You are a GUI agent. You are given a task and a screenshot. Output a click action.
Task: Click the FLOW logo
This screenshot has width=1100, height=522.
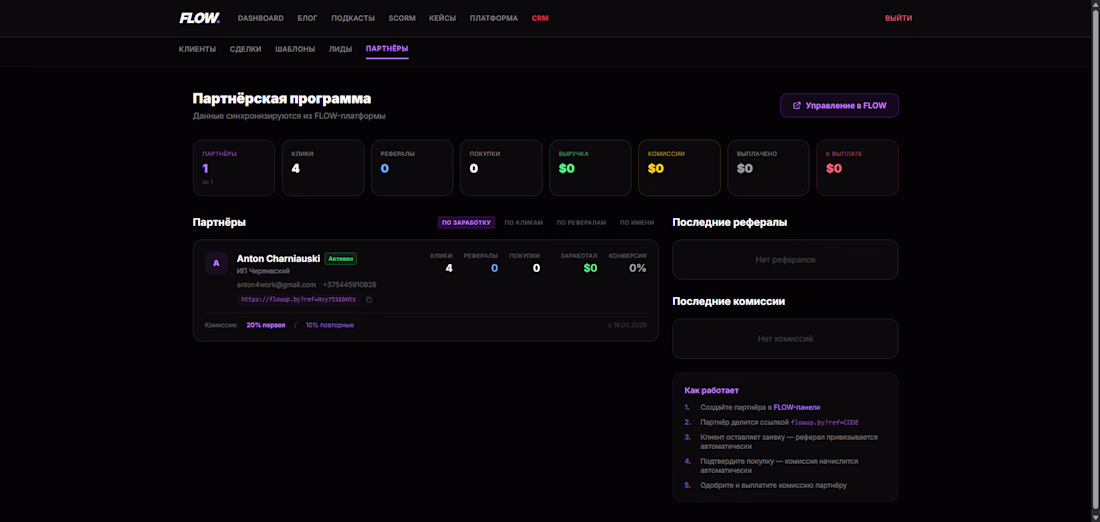[x=200, y=18]
